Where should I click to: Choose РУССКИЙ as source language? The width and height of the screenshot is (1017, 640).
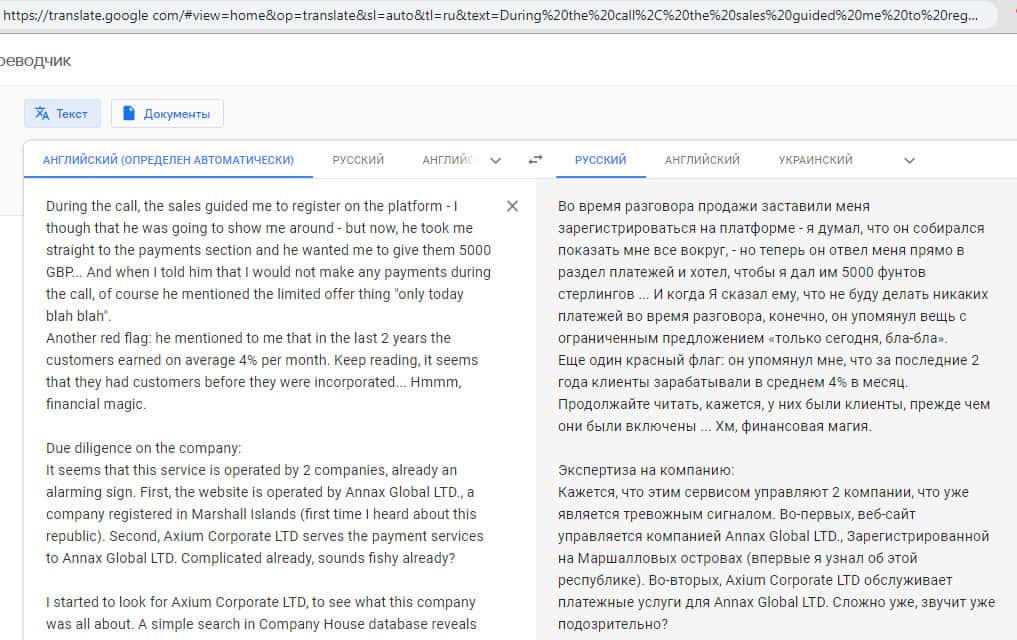[358, 160]
